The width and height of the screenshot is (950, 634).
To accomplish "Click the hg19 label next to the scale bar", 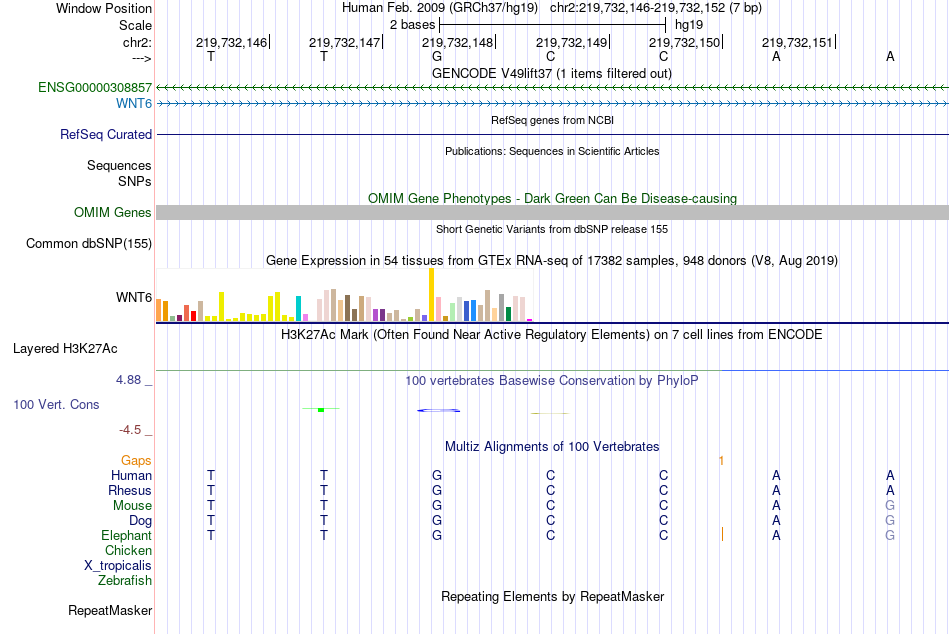I will click(689, 25).
